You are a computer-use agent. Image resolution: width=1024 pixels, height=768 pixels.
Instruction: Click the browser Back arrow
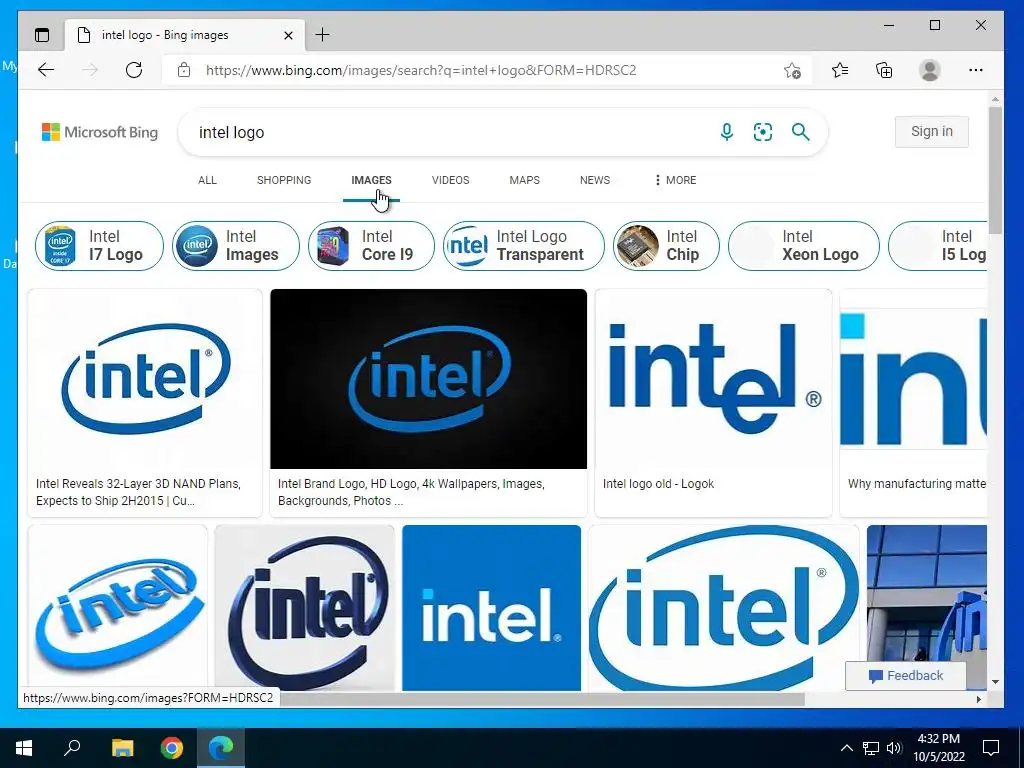point(46,70)
